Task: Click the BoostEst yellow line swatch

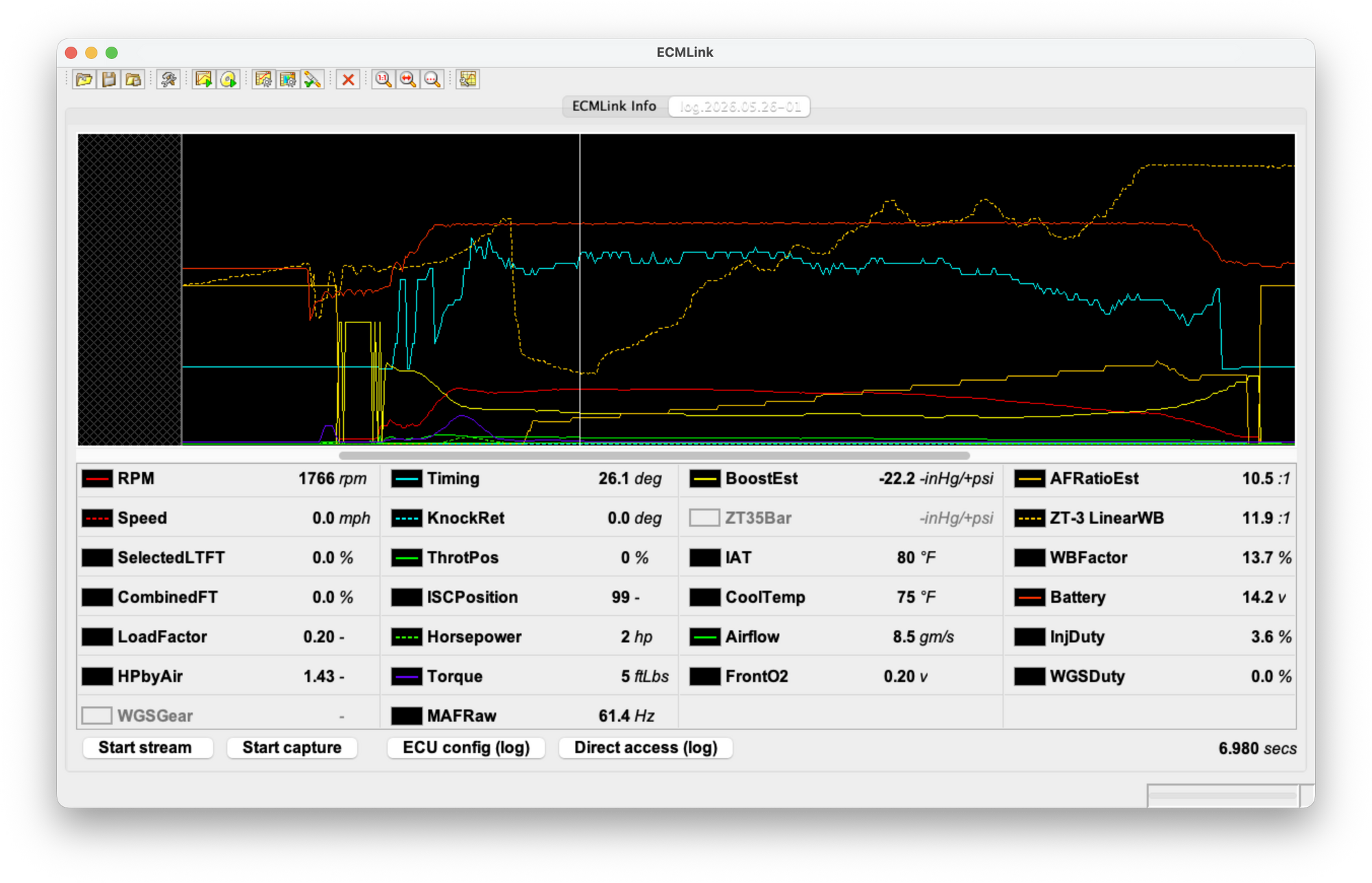Action: pos(705,478)
